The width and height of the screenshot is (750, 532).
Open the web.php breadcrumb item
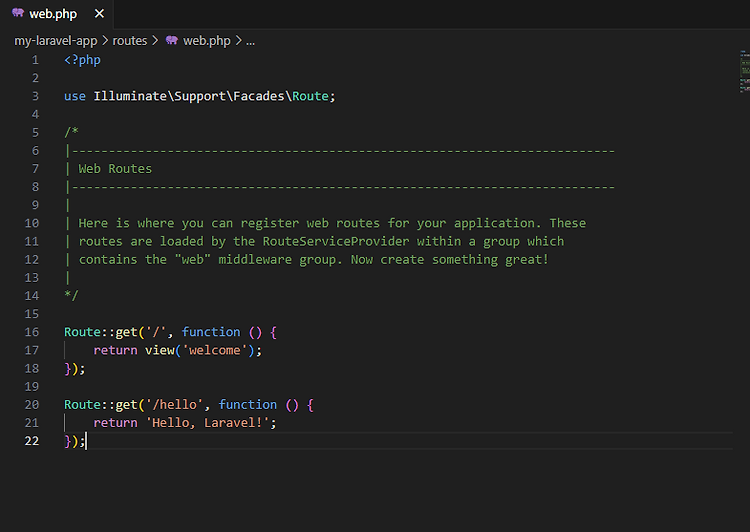(207, 41)
